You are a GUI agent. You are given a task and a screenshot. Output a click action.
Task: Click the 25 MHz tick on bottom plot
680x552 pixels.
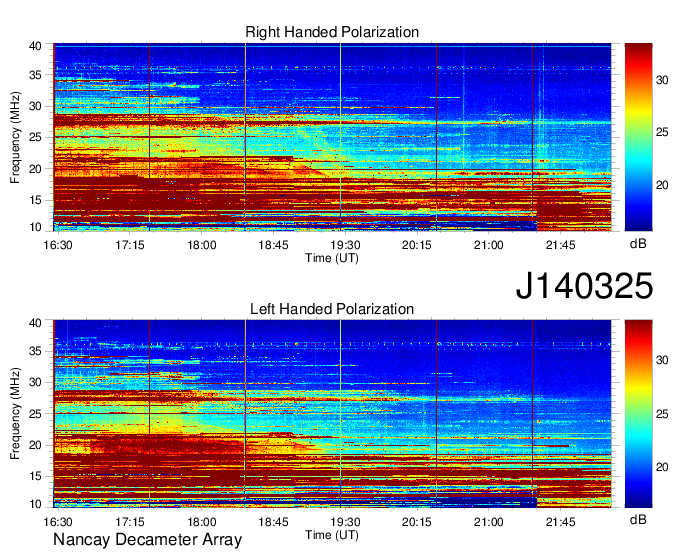click(x=35, y=414)
